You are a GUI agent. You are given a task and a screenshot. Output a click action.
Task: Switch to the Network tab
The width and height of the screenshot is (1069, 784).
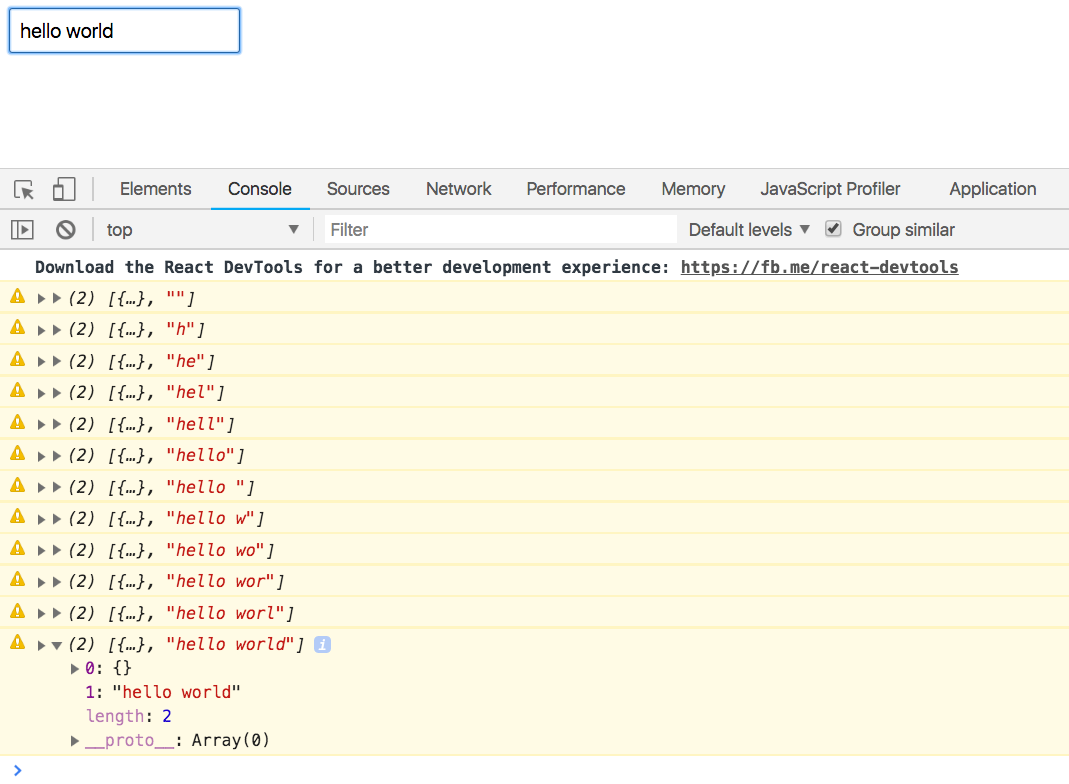[458, 189]
